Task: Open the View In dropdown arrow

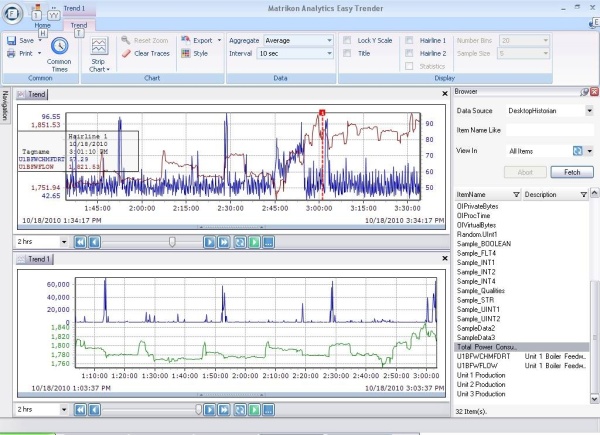Action: click(x=589, y=151)
